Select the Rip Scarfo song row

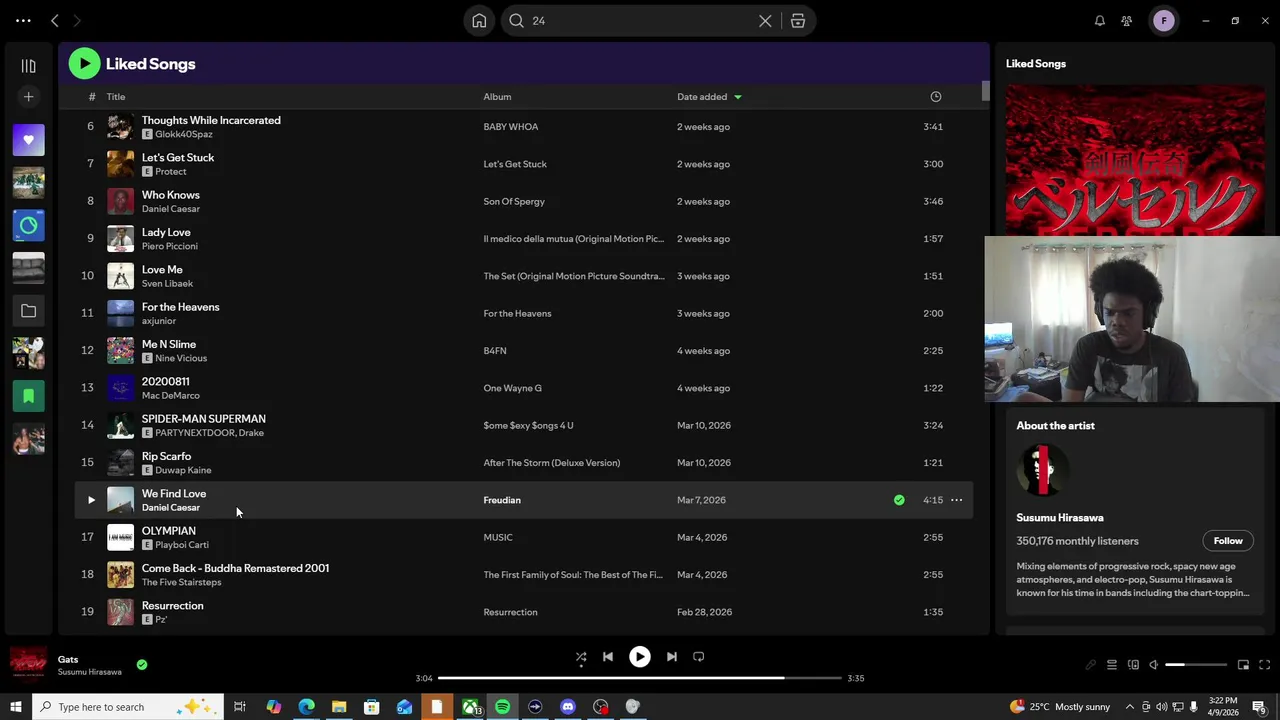pos(524,463)
